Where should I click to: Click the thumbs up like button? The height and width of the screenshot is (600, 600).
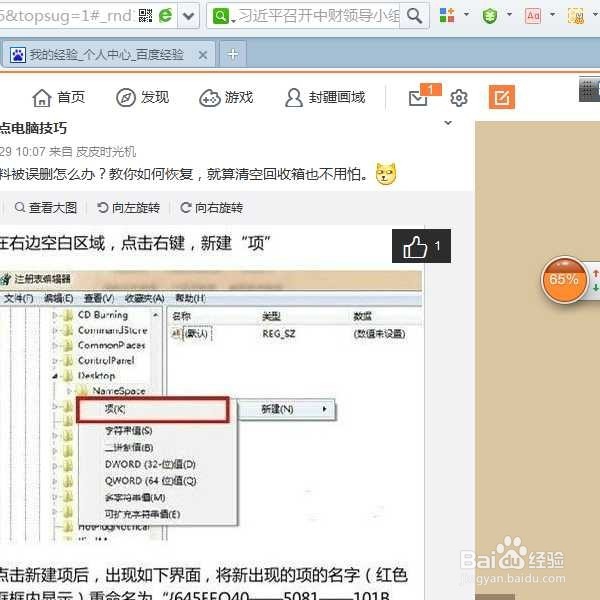(421, 246)
